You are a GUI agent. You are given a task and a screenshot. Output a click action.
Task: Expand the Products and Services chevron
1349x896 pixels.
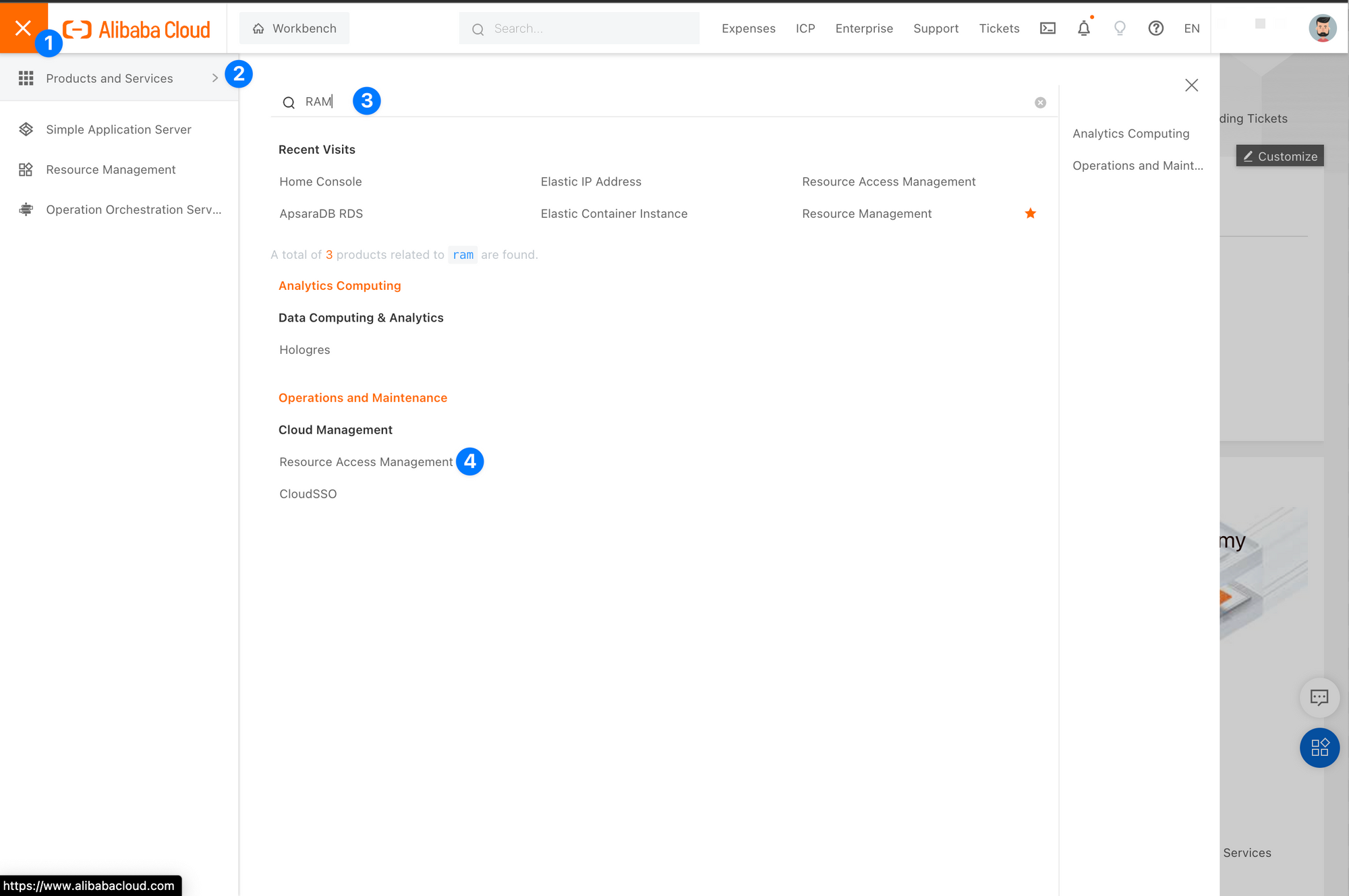215,78
